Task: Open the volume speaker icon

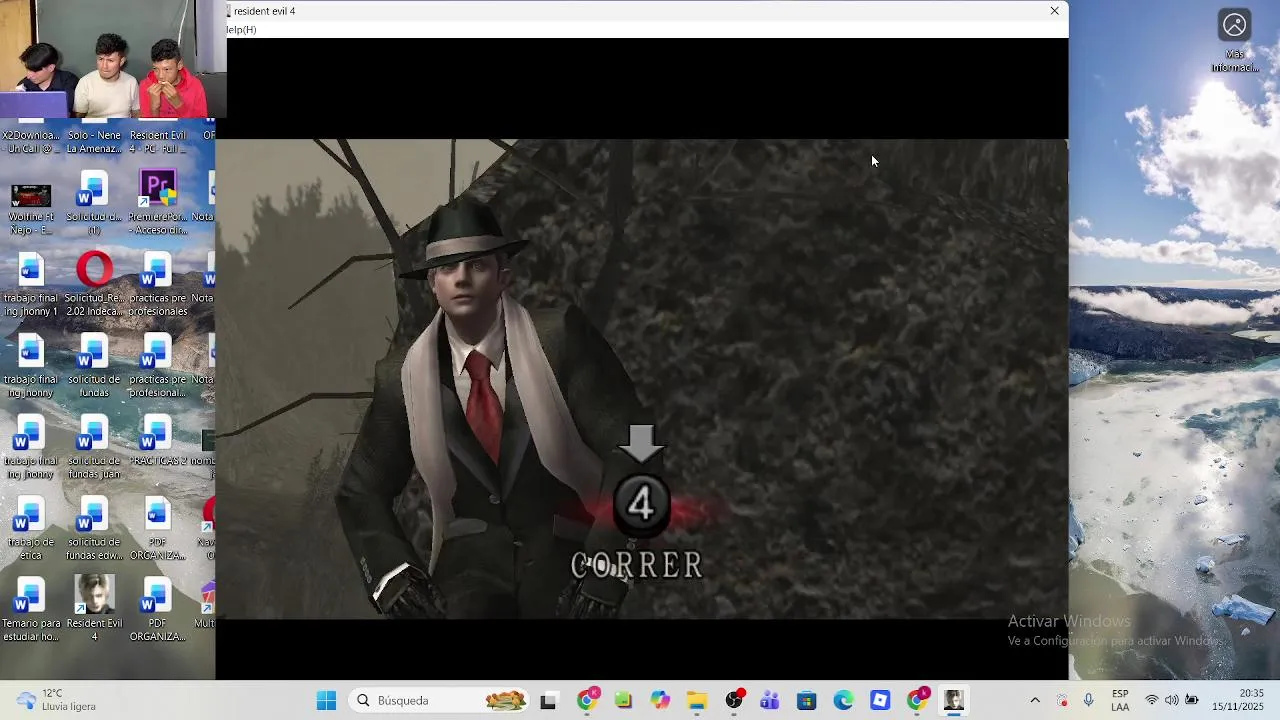Action: pyautogui.click(x=1171, y=701)
